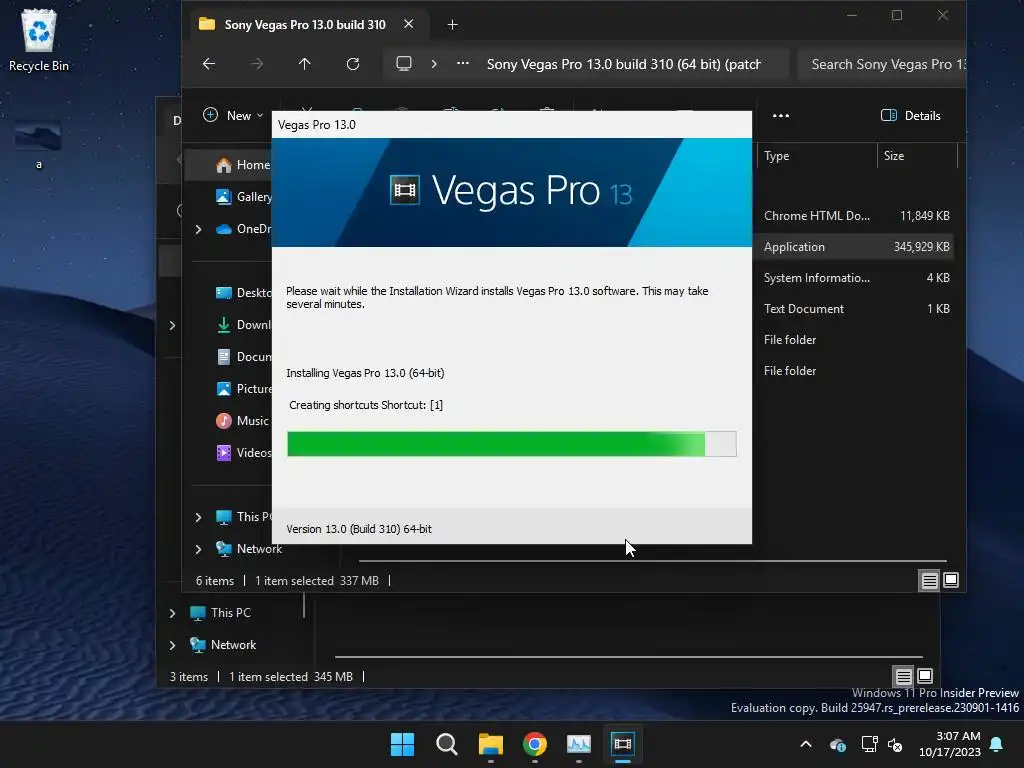Open the New item dropdown
The height and width of the screenshot is (768, 1024).
point(233,116)
